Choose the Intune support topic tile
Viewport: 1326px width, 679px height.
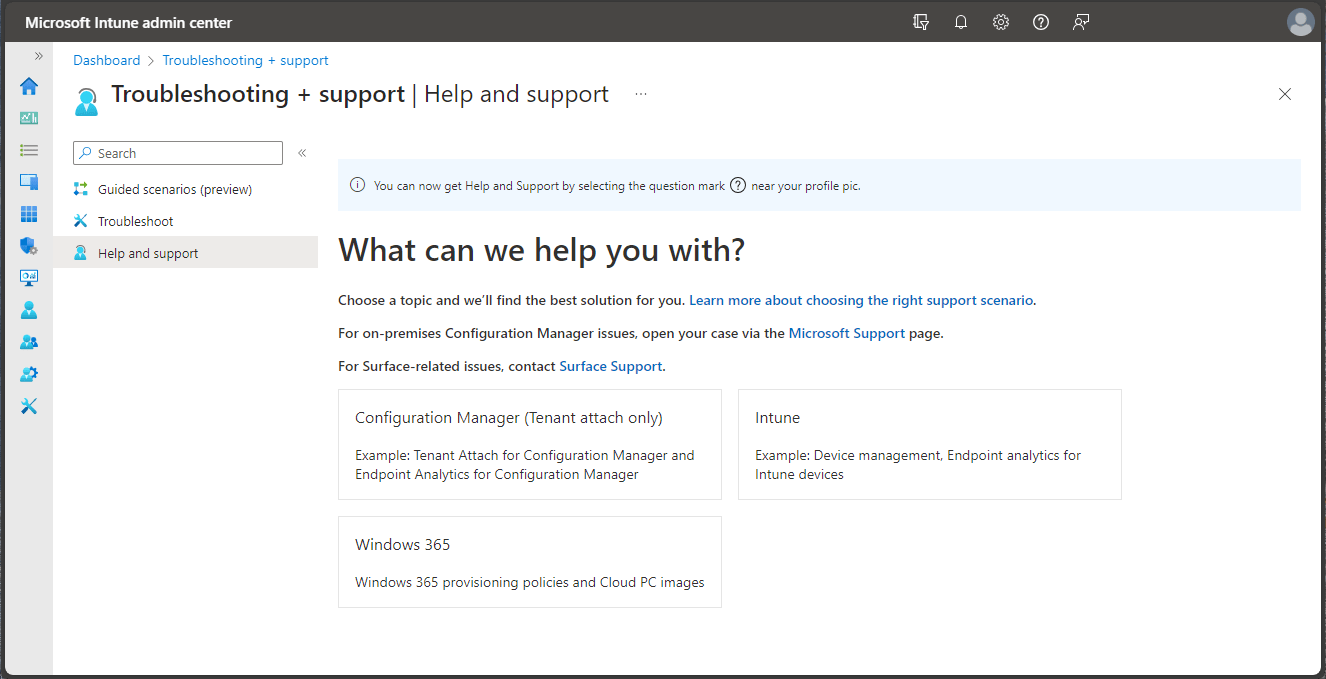click(x=929, y=444)
